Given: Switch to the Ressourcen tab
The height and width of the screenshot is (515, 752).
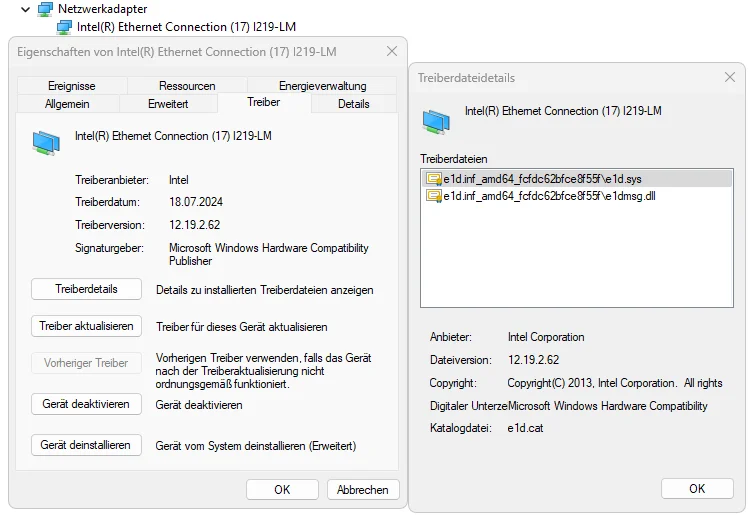Looking at the screenshot, I should coord(187,86).
